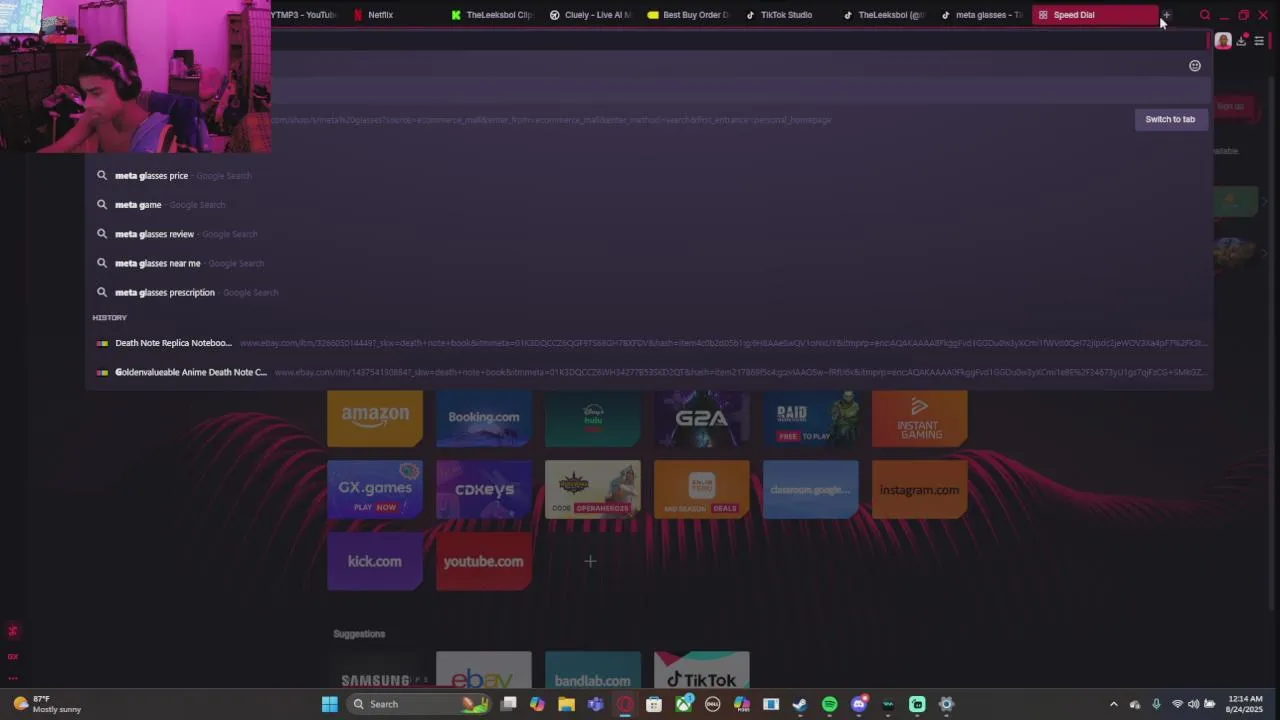
Task: Open the youtube.com speed dial tile
Action: point(484,561)
